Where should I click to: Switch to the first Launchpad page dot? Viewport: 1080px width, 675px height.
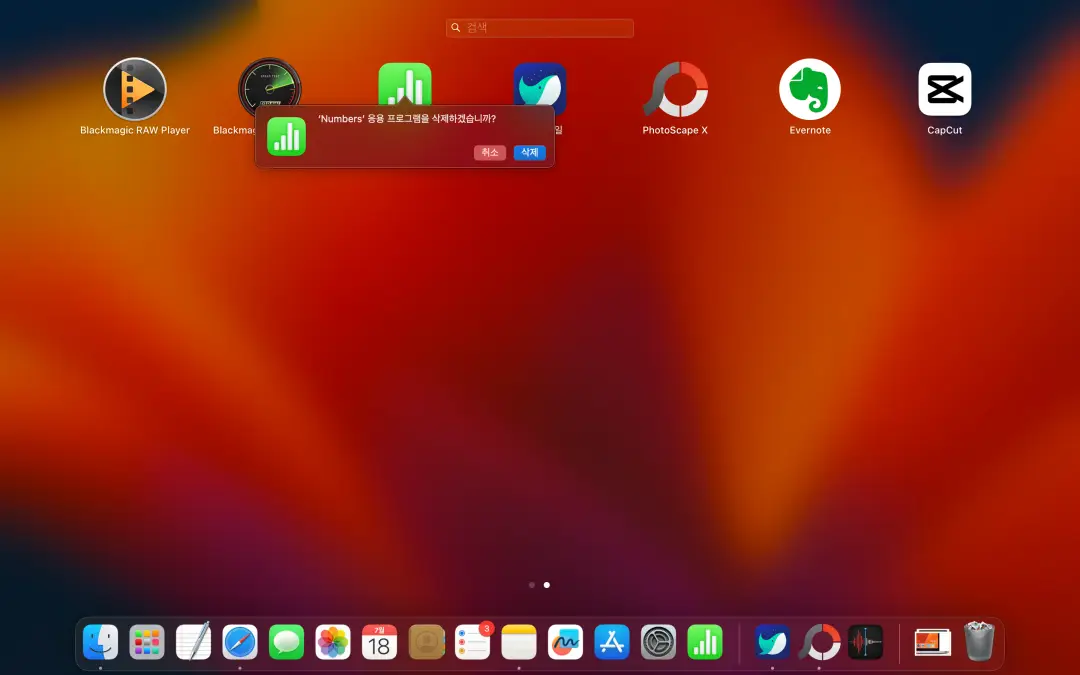point(532,585)
